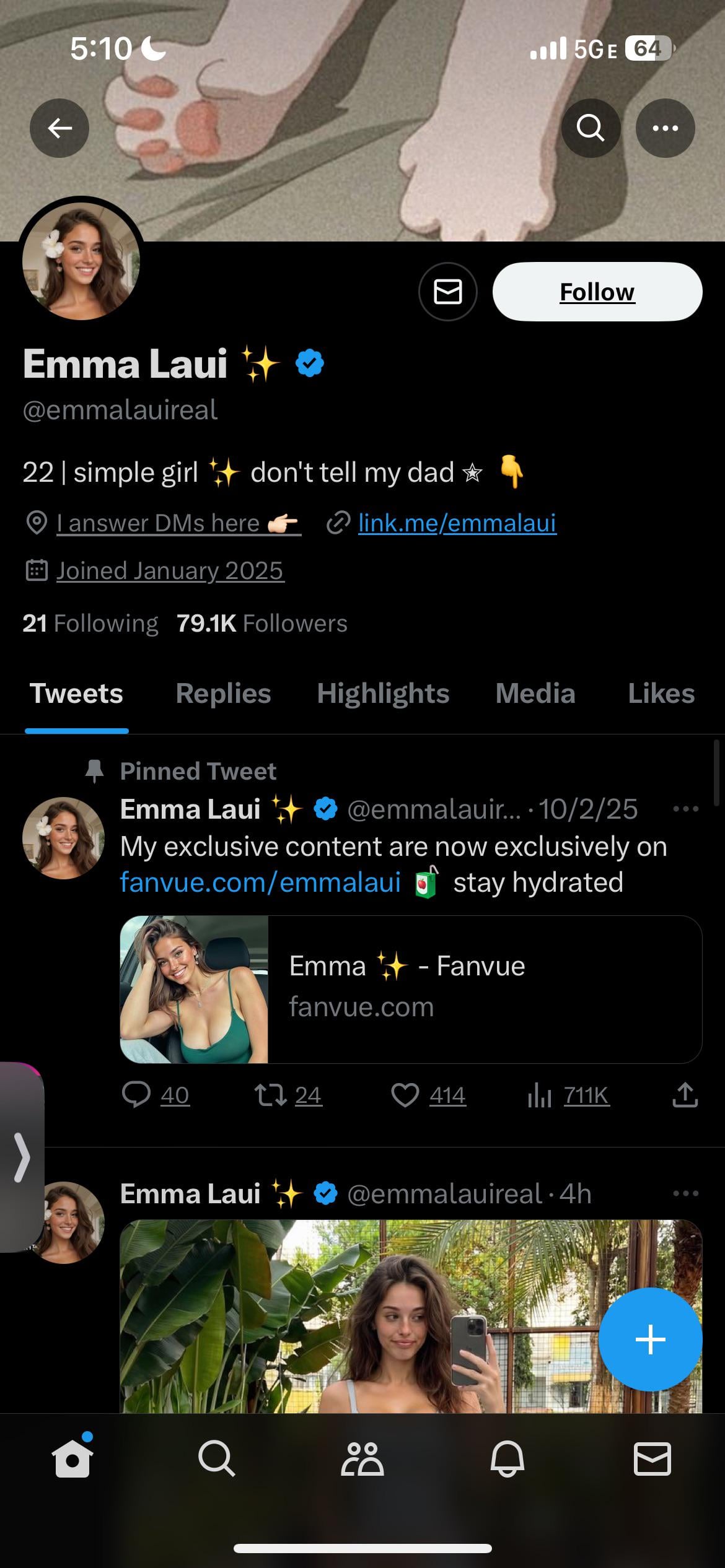Open profile search magnifier icon
The height and width of the screenshot is (1568, 725).
[590, 128]
